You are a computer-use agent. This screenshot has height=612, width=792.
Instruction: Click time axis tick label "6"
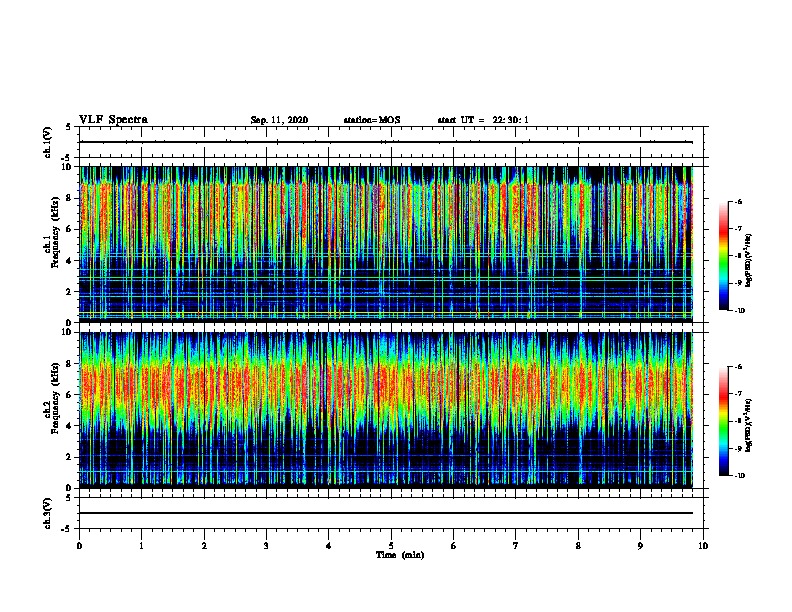coord(454,546)
